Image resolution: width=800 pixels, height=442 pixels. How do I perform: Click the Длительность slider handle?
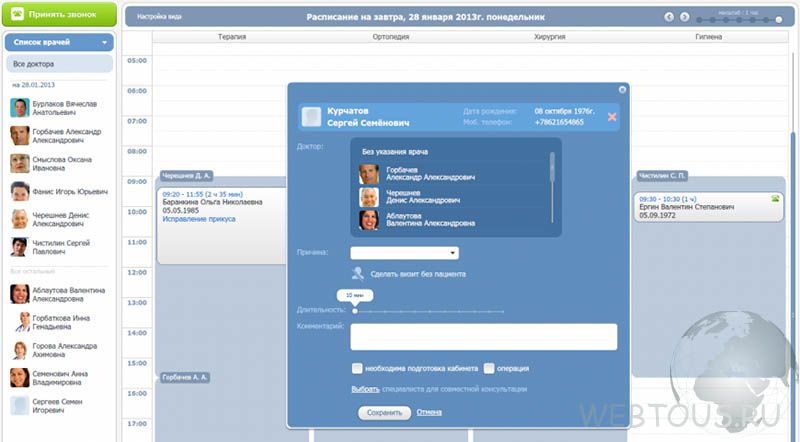click(x=355, y=311)
